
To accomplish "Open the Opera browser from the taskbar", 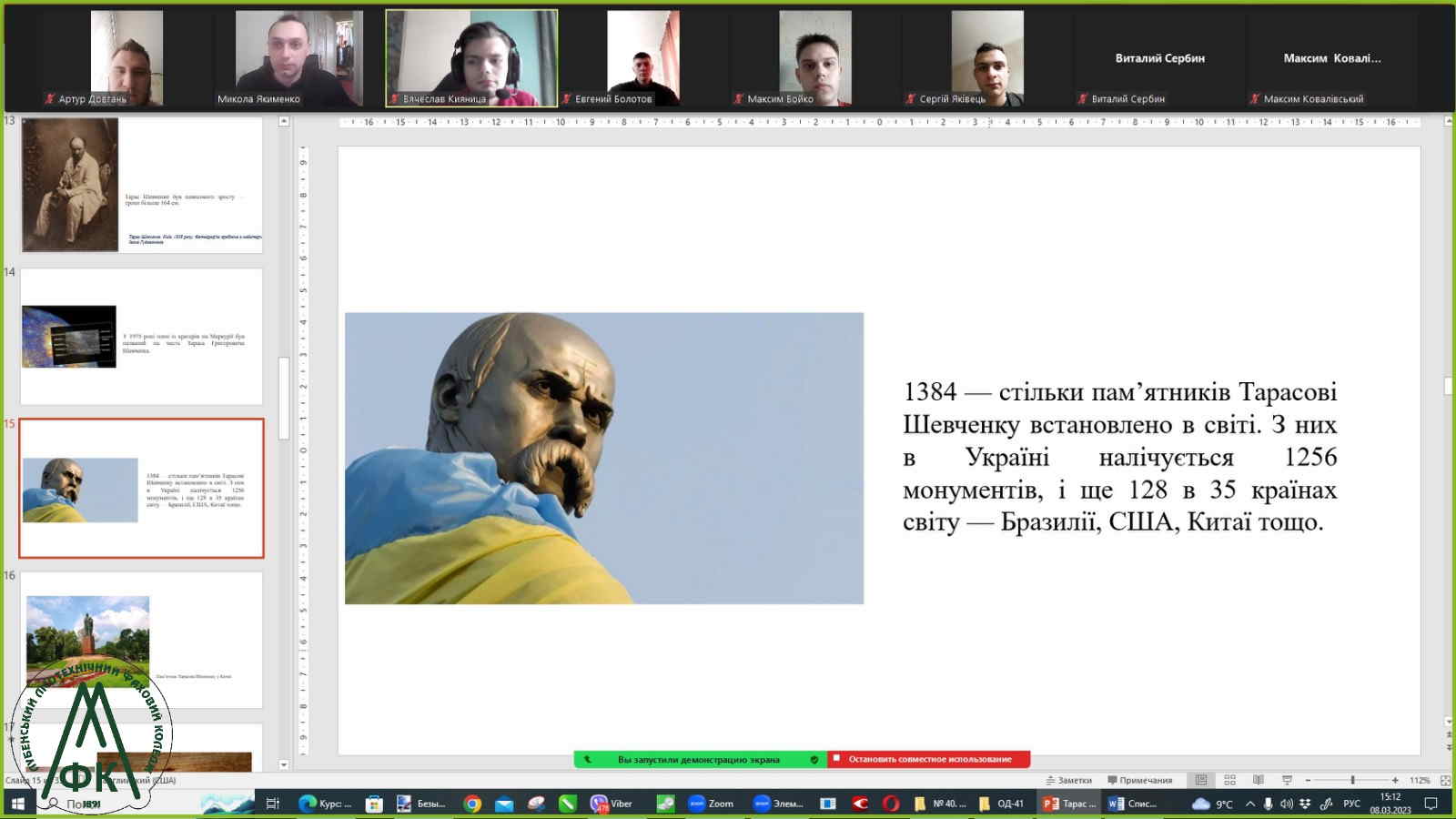I will pyautogui.click(x=891, y=804).
